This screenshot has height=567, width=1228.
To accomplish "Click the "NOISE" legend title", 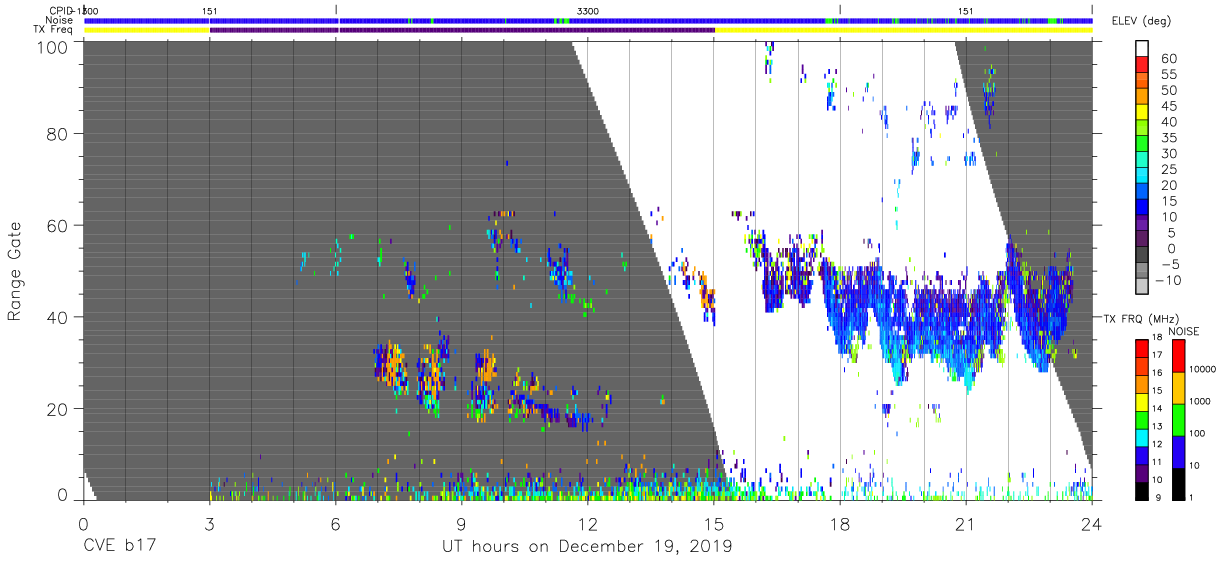I will pos(1184,331).
